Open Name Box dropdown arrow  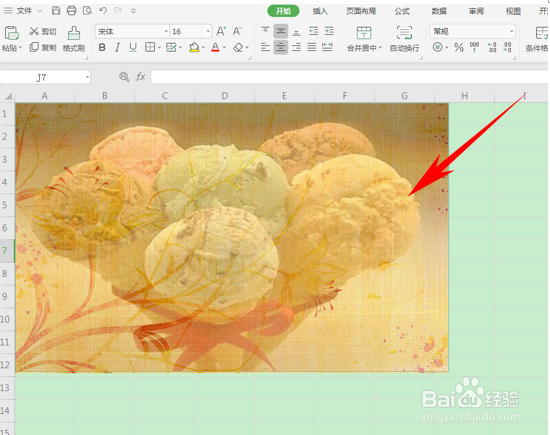(x=87, y=77)
